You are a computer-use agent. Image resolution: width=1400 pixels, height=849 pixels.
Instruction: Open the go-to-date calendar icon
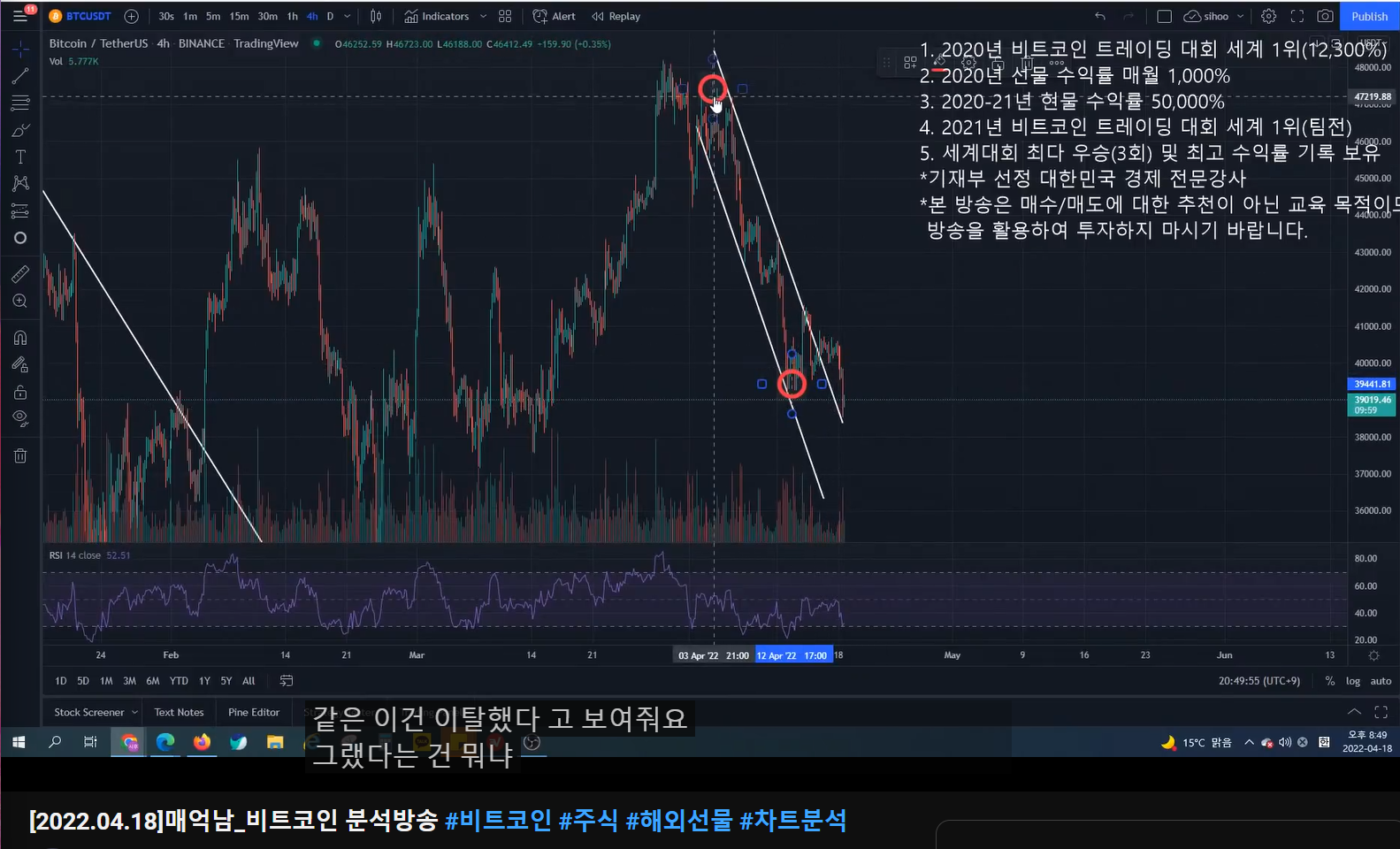pos(287,681)
